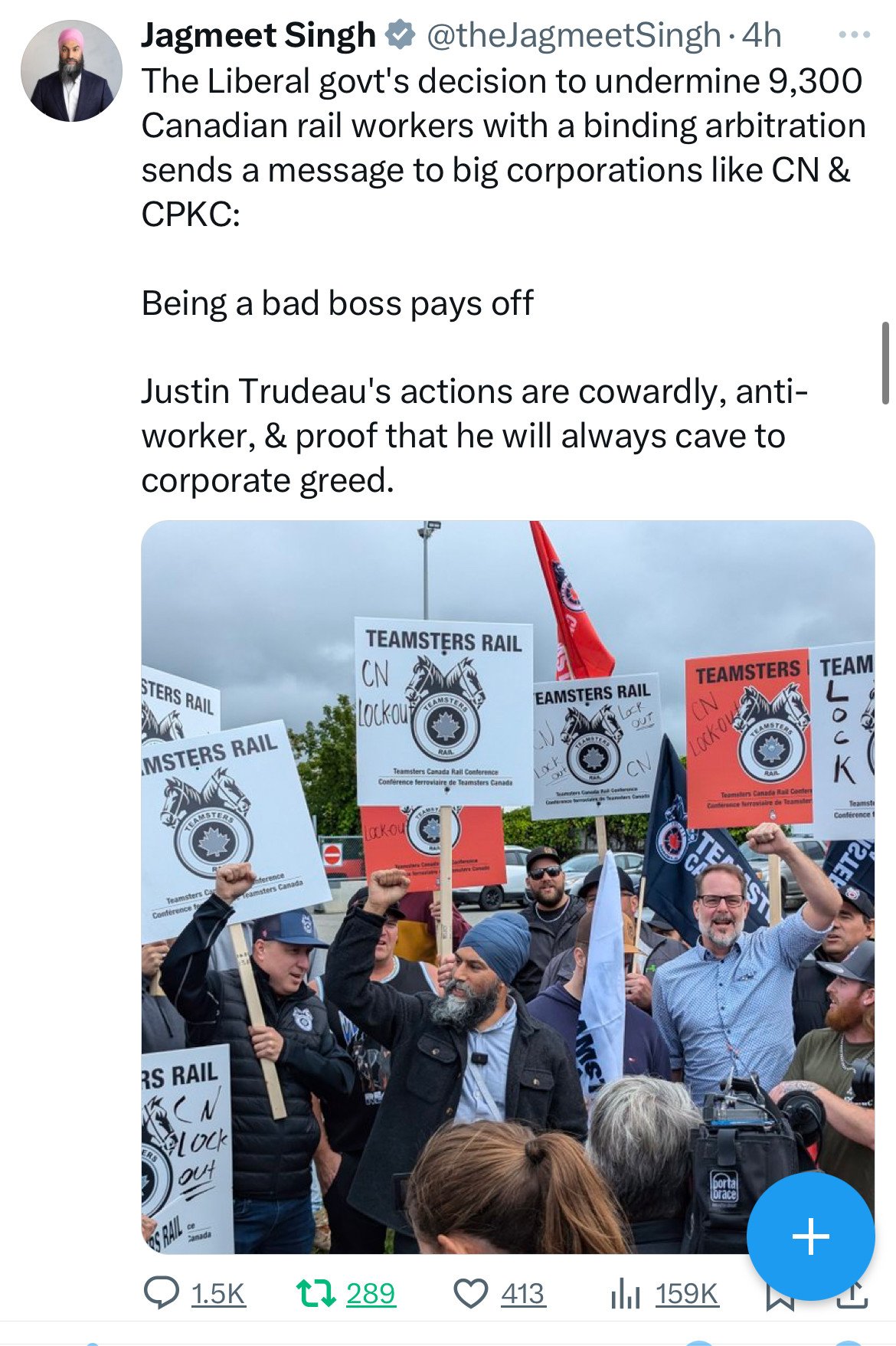
Task: Tap the 289 reposts count
Action: [x=371, y=1293]
